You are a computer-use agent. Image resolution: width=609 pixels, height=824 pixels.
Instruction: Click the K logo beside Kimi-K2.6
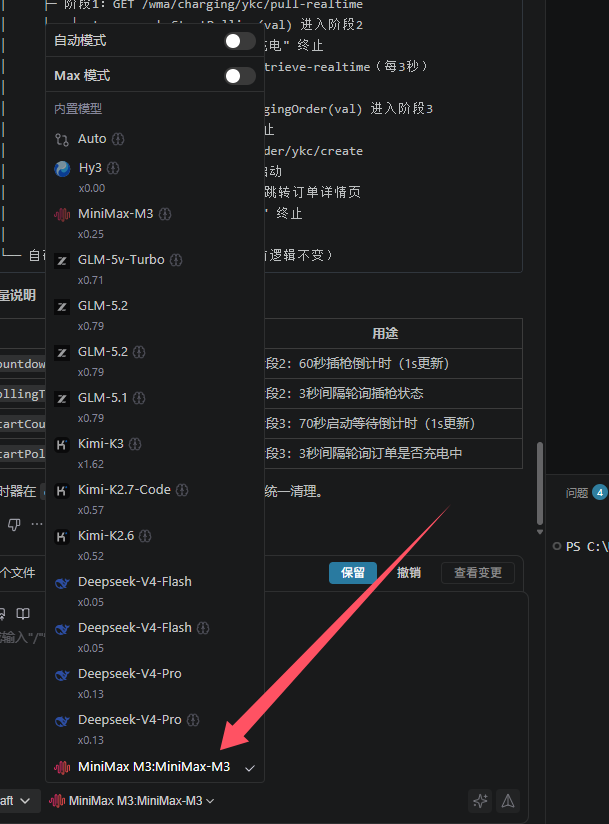tap(62, 537)
